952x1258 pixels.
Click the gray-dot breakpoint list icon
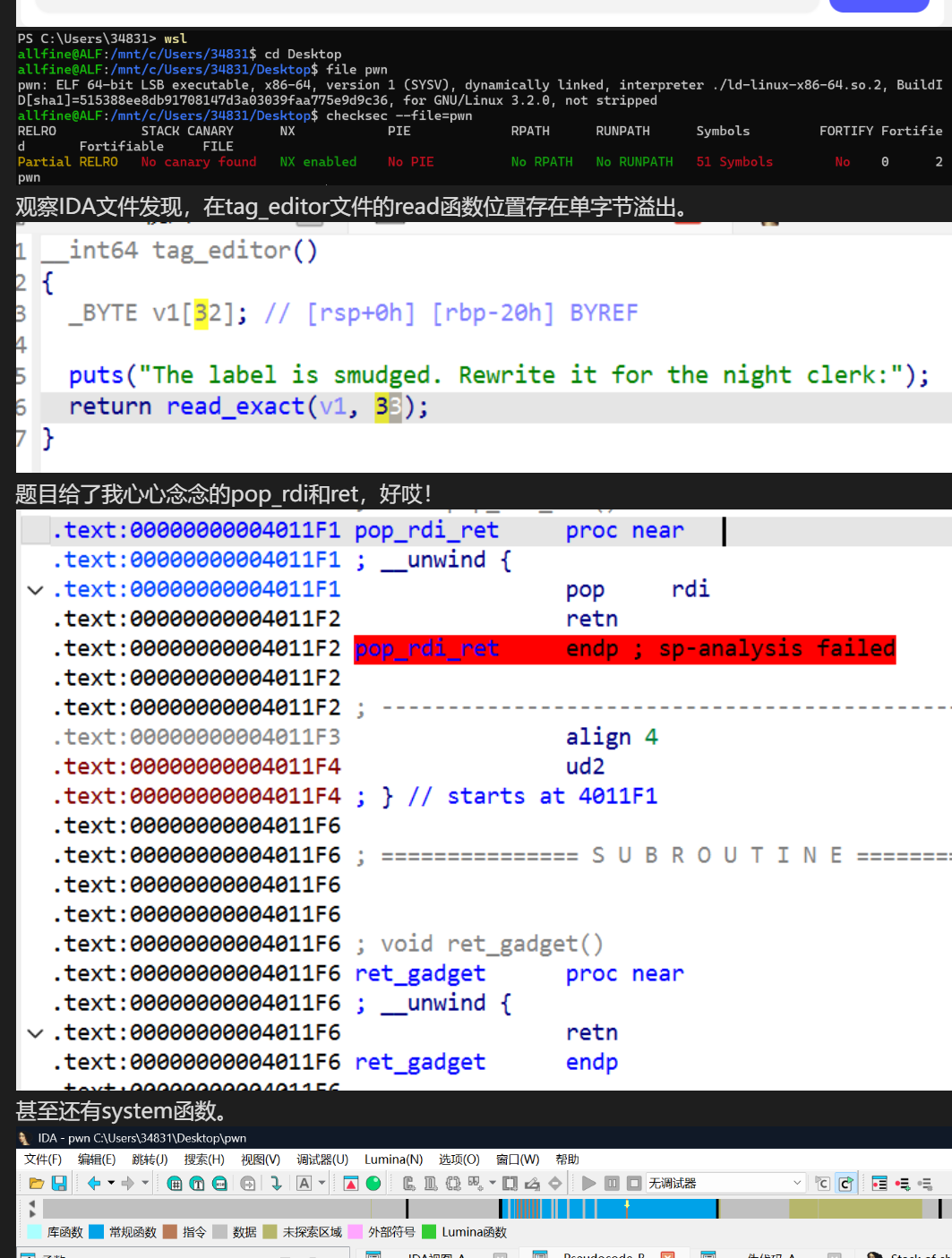tap(925, 1184)
